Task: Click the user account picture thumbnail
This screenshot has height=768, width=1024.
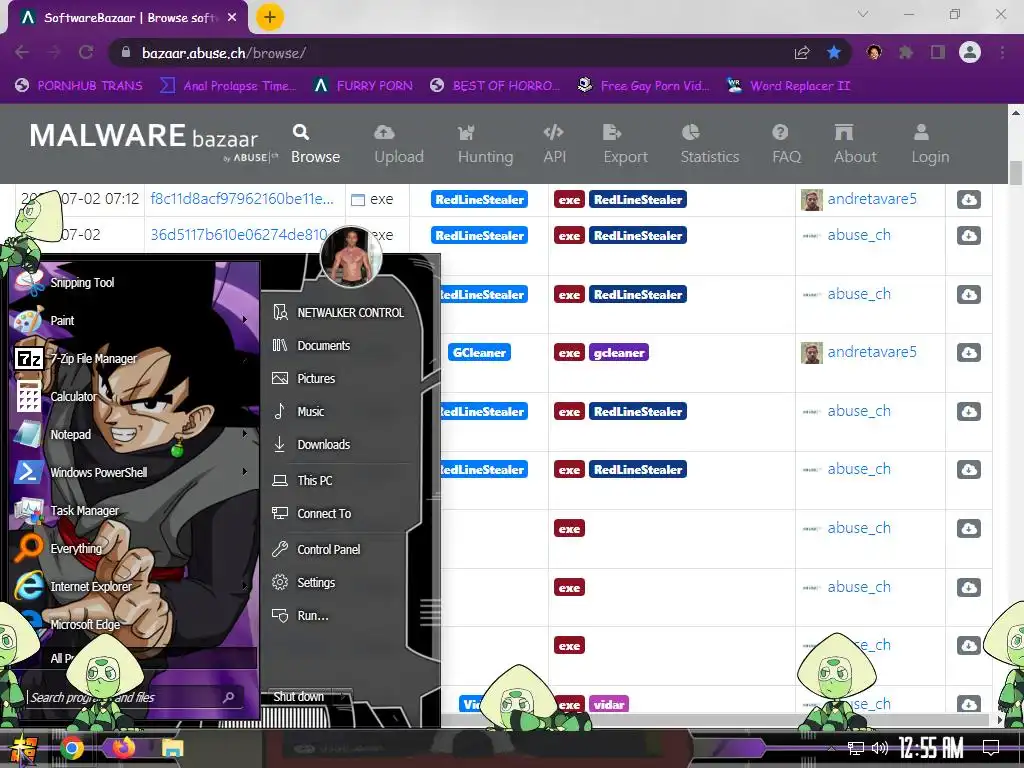Action: pyautogui.click(x=351, y=257)
